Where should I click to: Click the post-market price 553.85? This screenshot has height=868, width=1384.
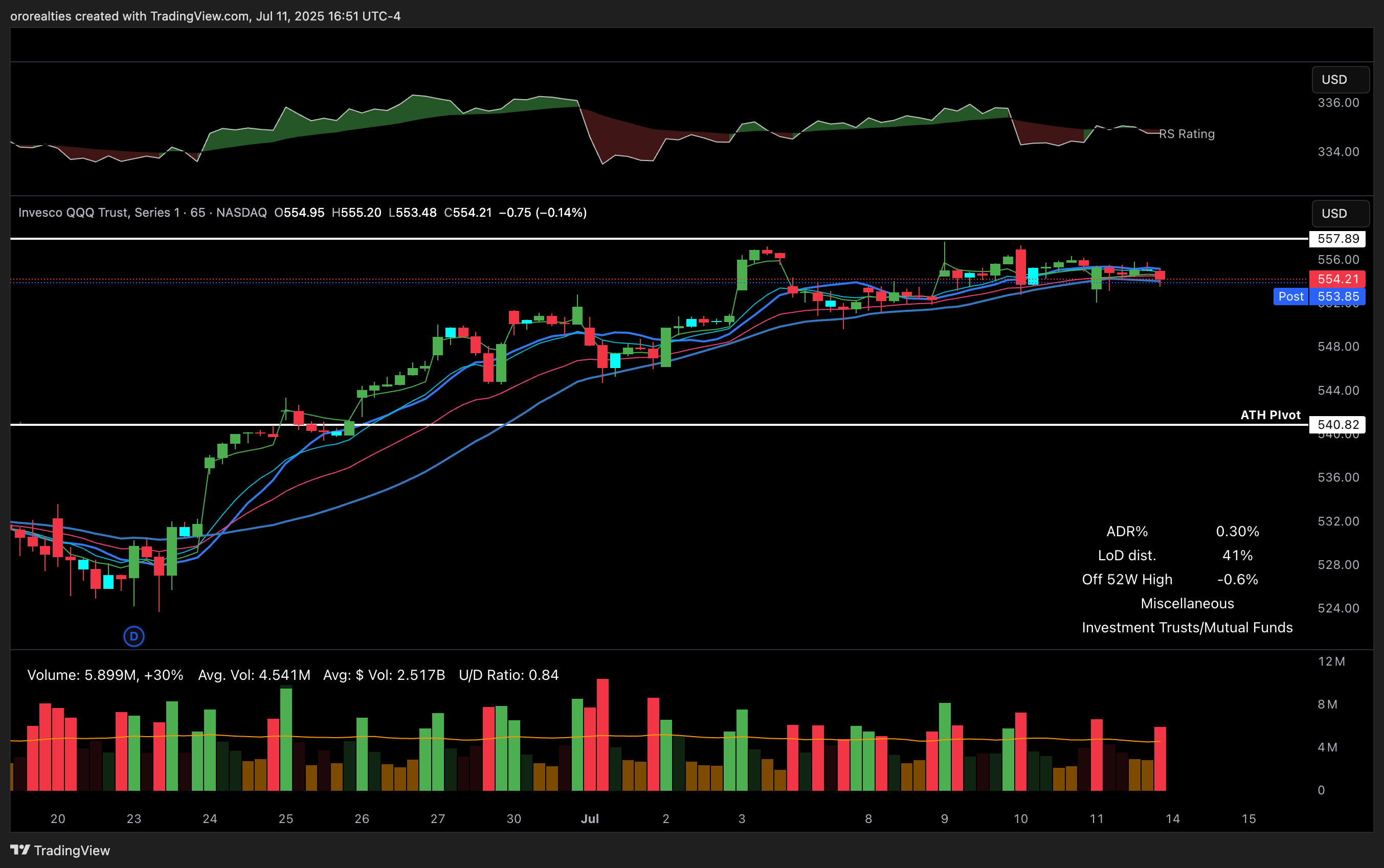[1337, 296]
